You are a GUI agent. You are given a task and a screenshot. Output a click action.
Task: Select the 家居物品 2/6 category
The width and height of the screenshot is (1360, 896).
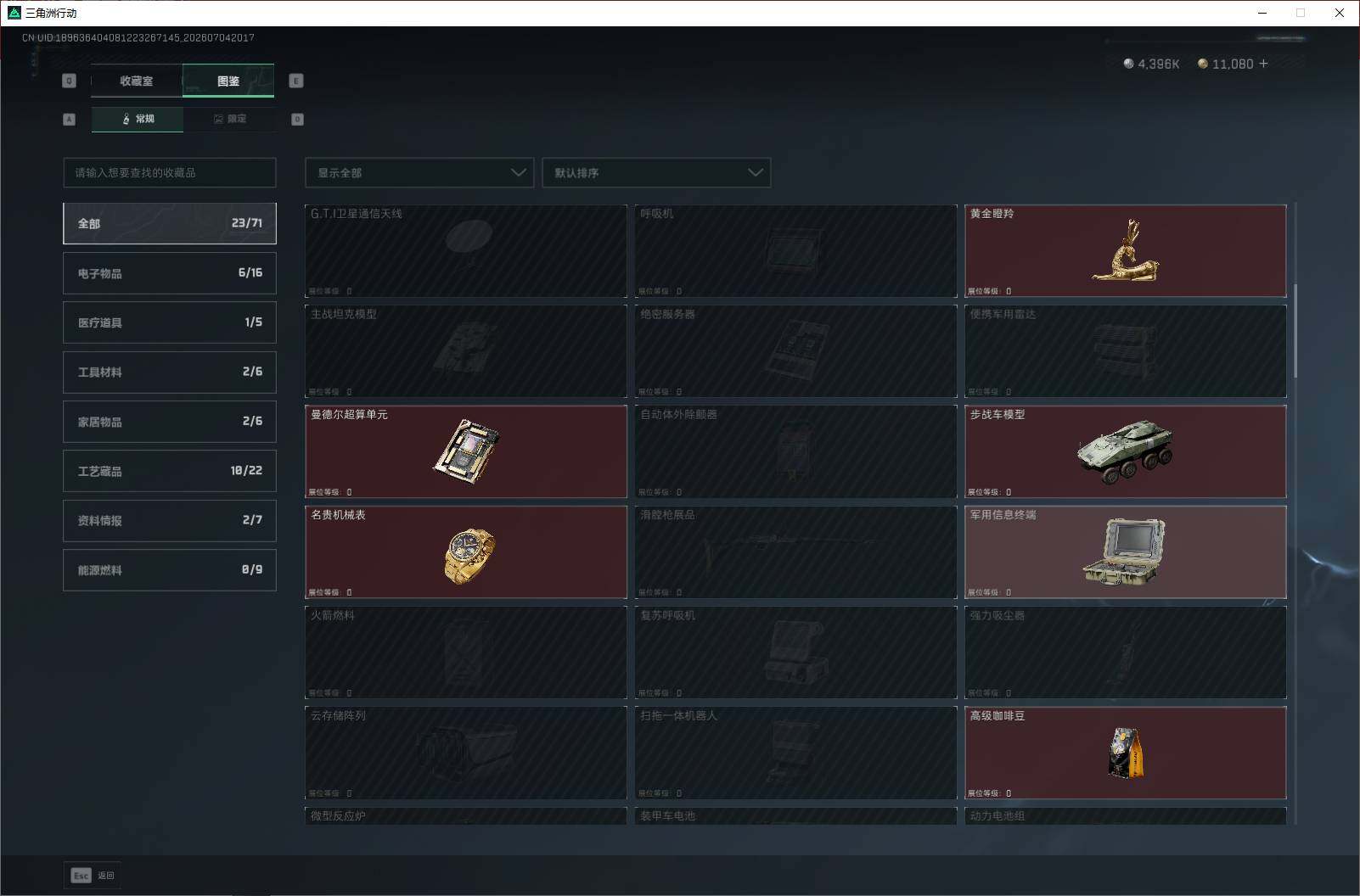(170, 422)
